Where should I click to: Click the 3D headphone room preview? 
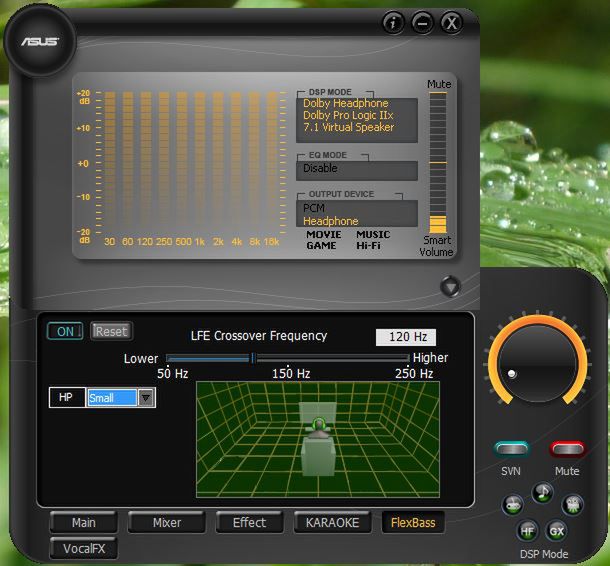click(x=318, y=440)
